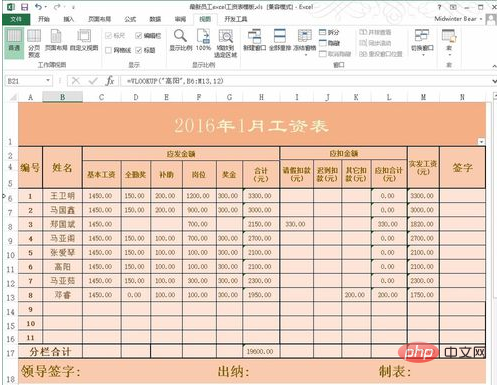The height and width of the screenshot is (385, 497).
Task: Click the Insert Function fx button
Action: [x=110, y=81]
